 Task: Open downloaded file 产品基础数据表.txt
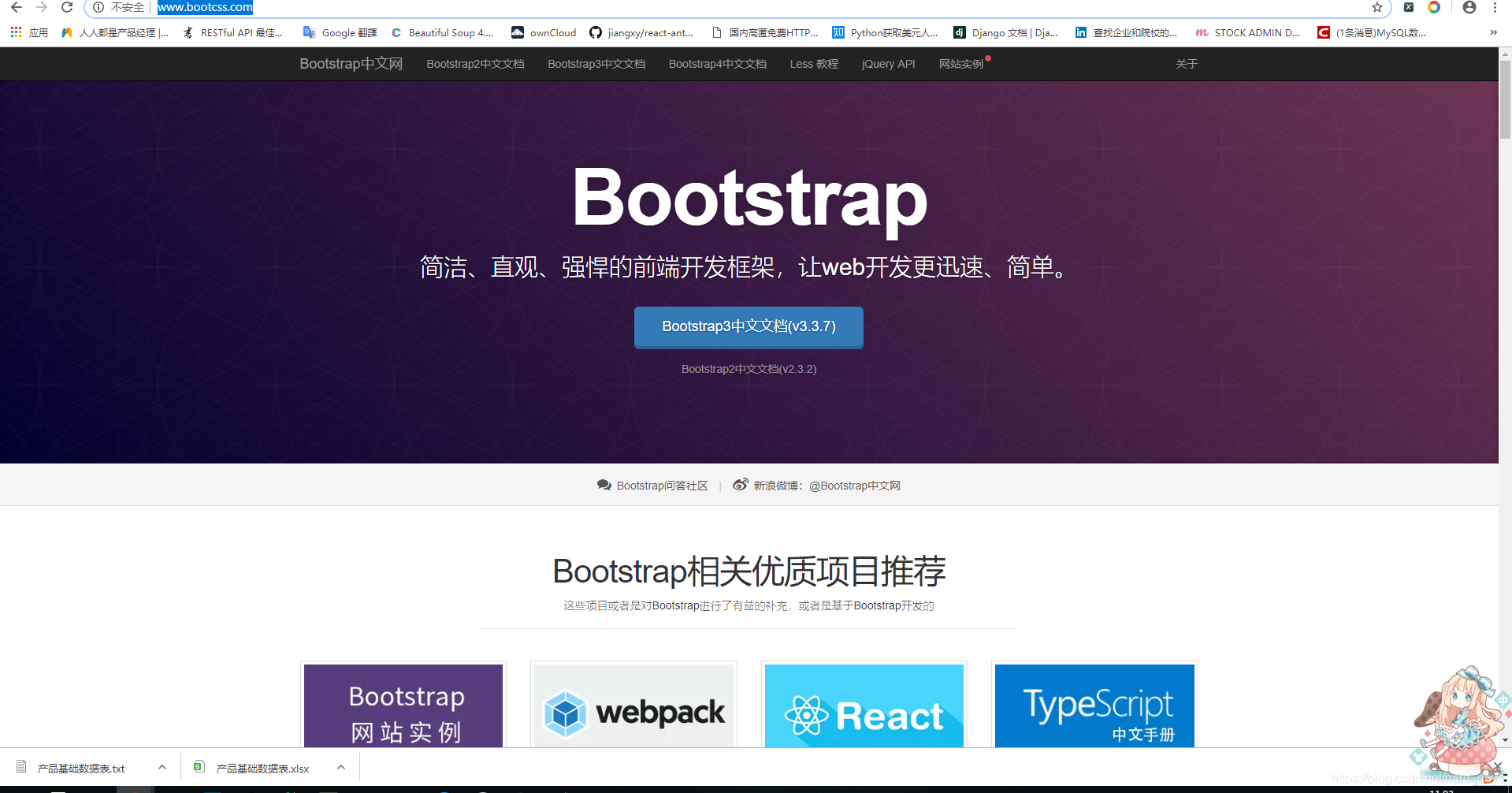click(x=80, y=768)
